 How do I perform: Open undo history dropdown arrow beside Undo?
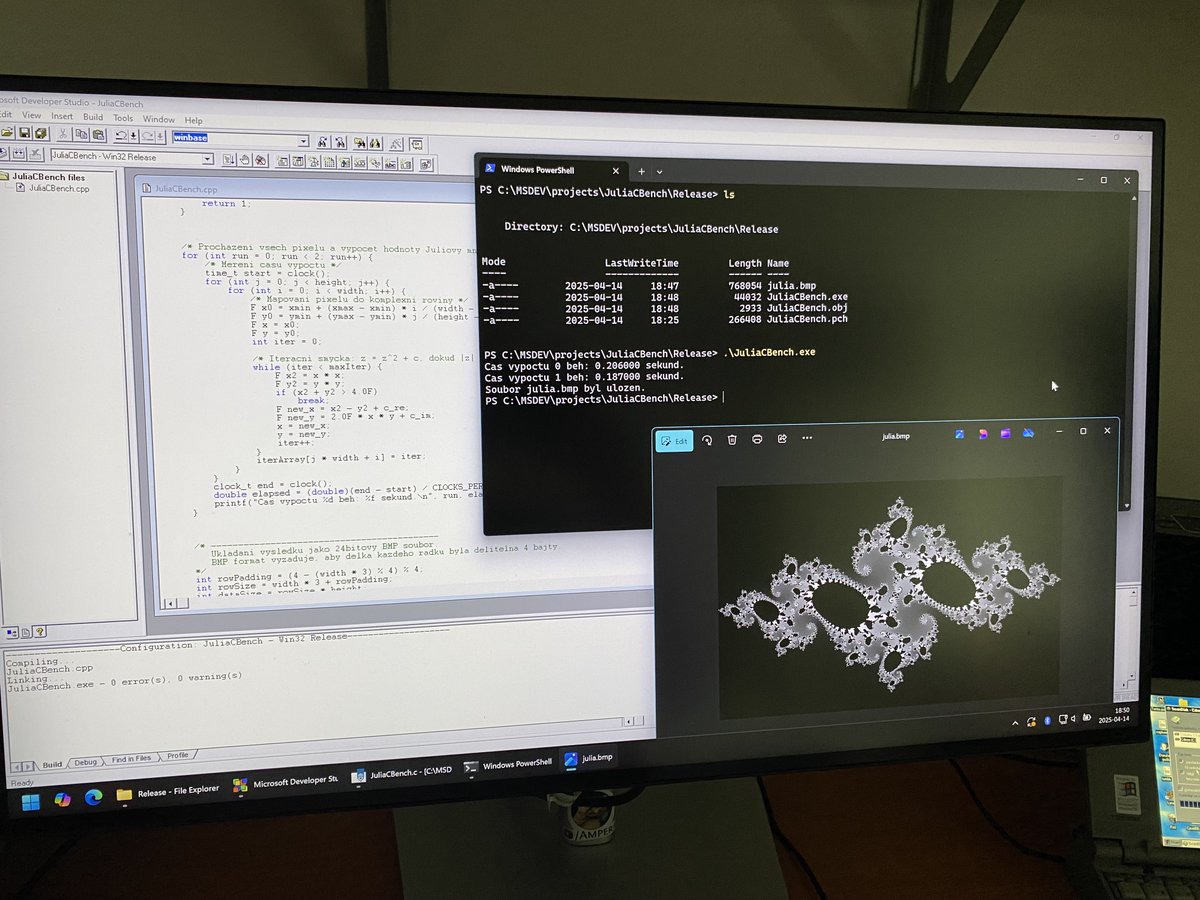coord(133,136)
